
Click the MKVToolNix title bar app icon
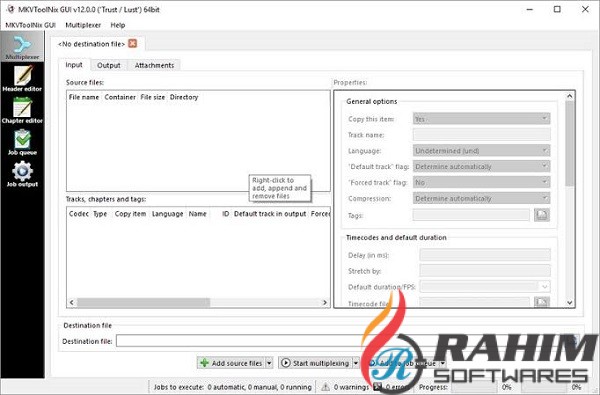(x=10, y=9)
